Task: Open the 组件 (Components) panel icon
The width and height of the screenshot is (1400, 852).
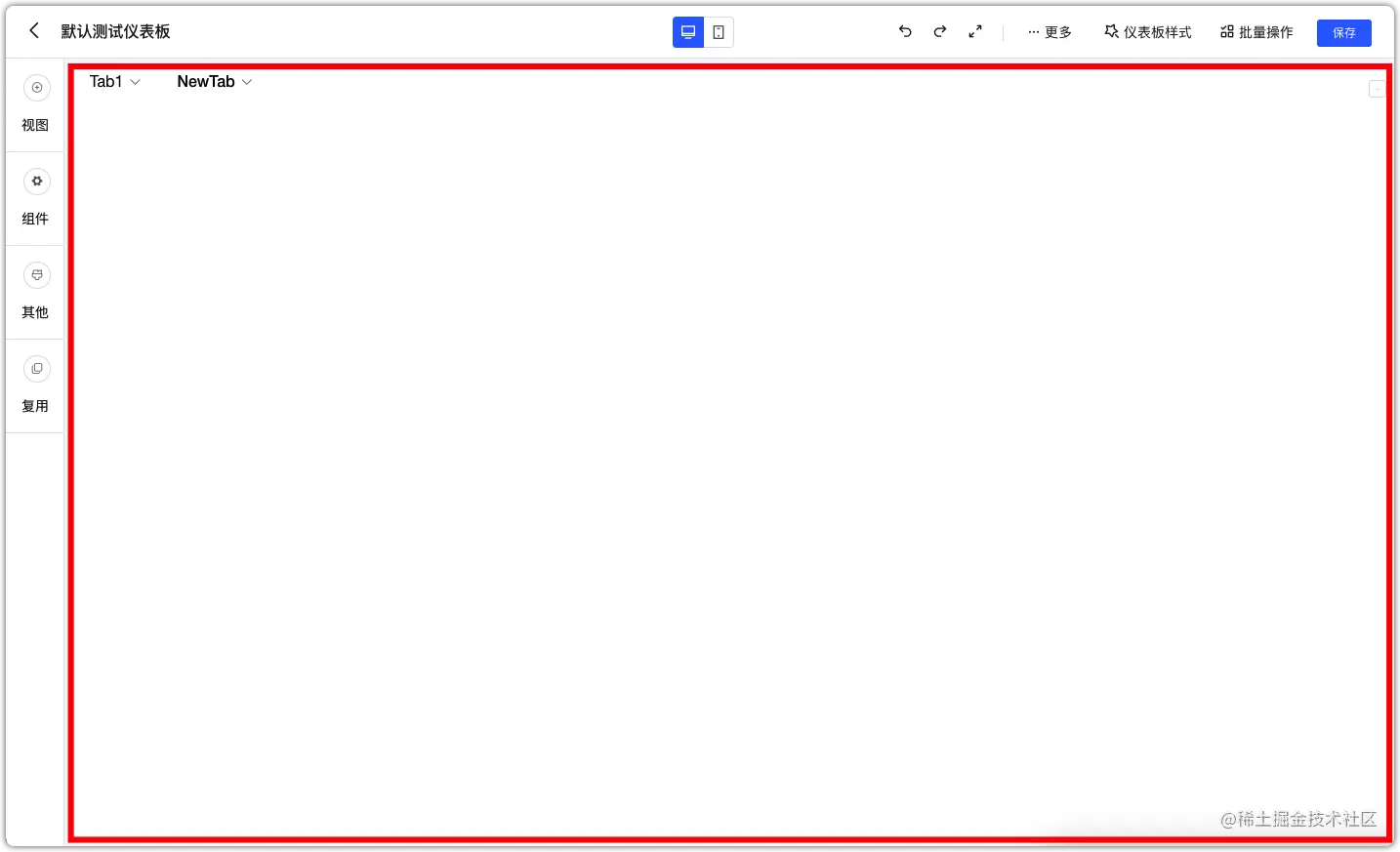Action: pos(36,181)
